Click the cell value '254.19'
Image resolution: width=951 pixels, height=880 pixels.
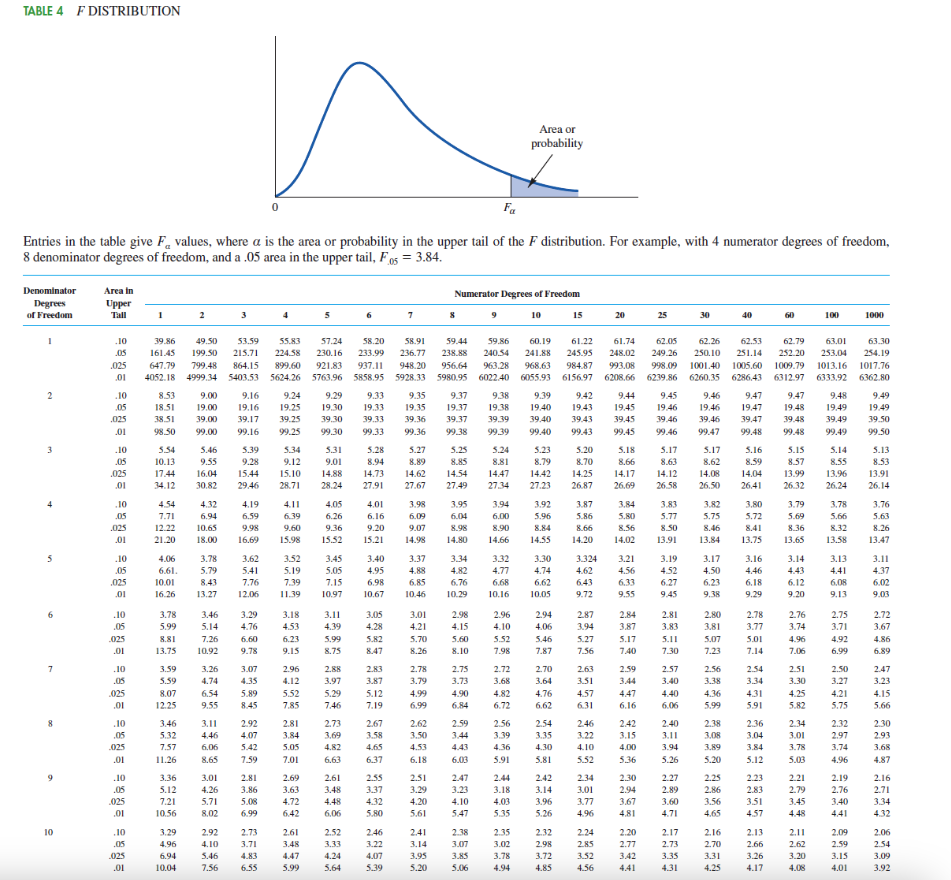pos(876,353)
